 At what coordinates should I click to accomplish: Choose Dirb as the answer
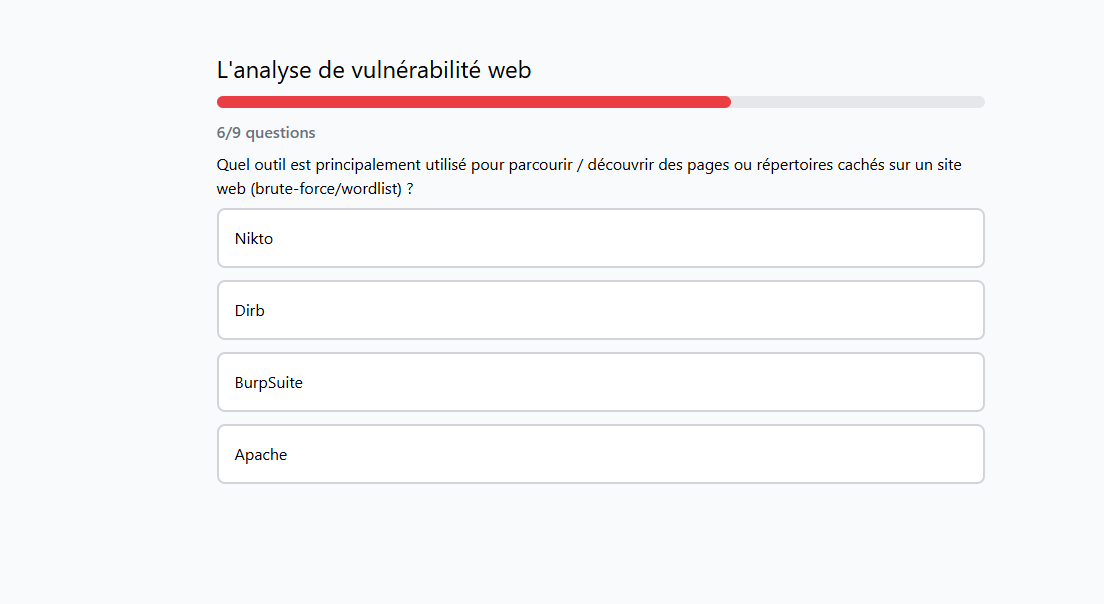coord(600,310)
